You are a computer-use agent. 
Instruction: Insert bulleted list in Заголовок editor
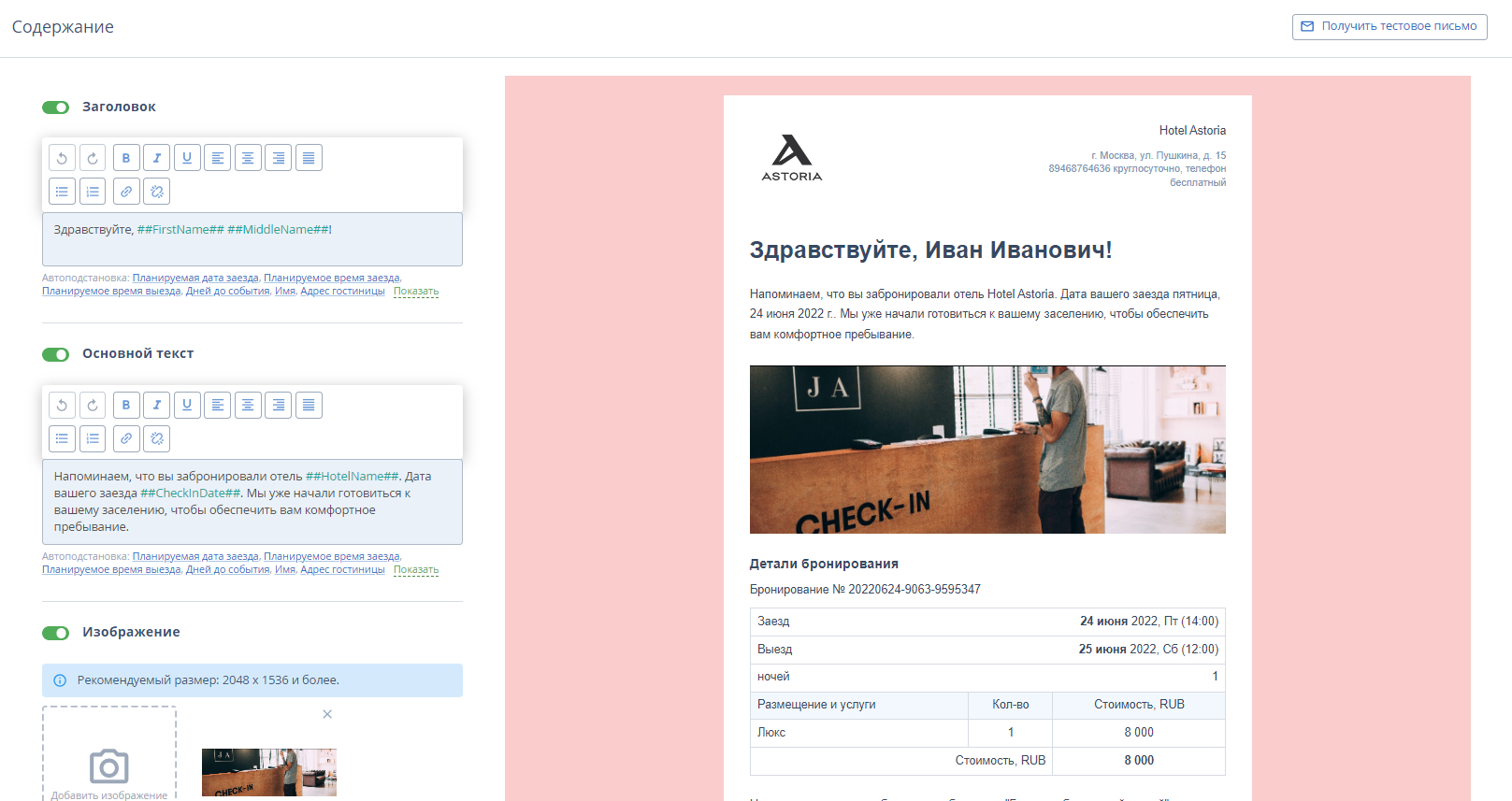tap(62, 192)
